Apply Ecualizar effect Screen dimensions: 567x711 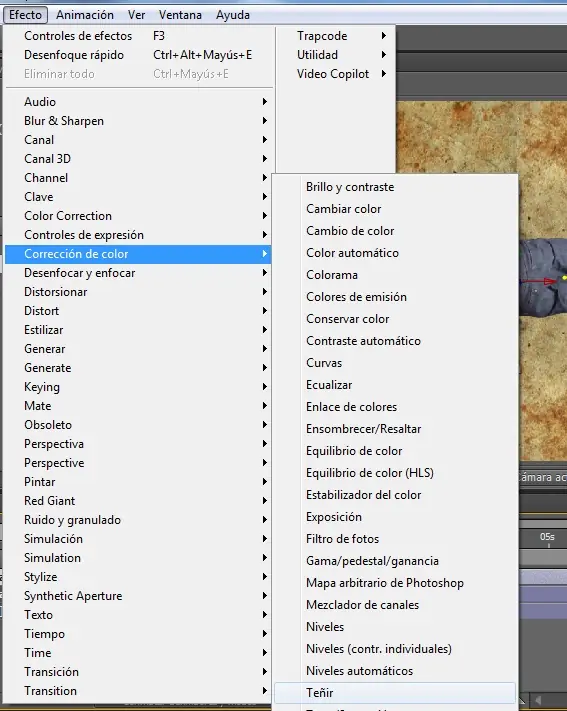pos(395,385)
